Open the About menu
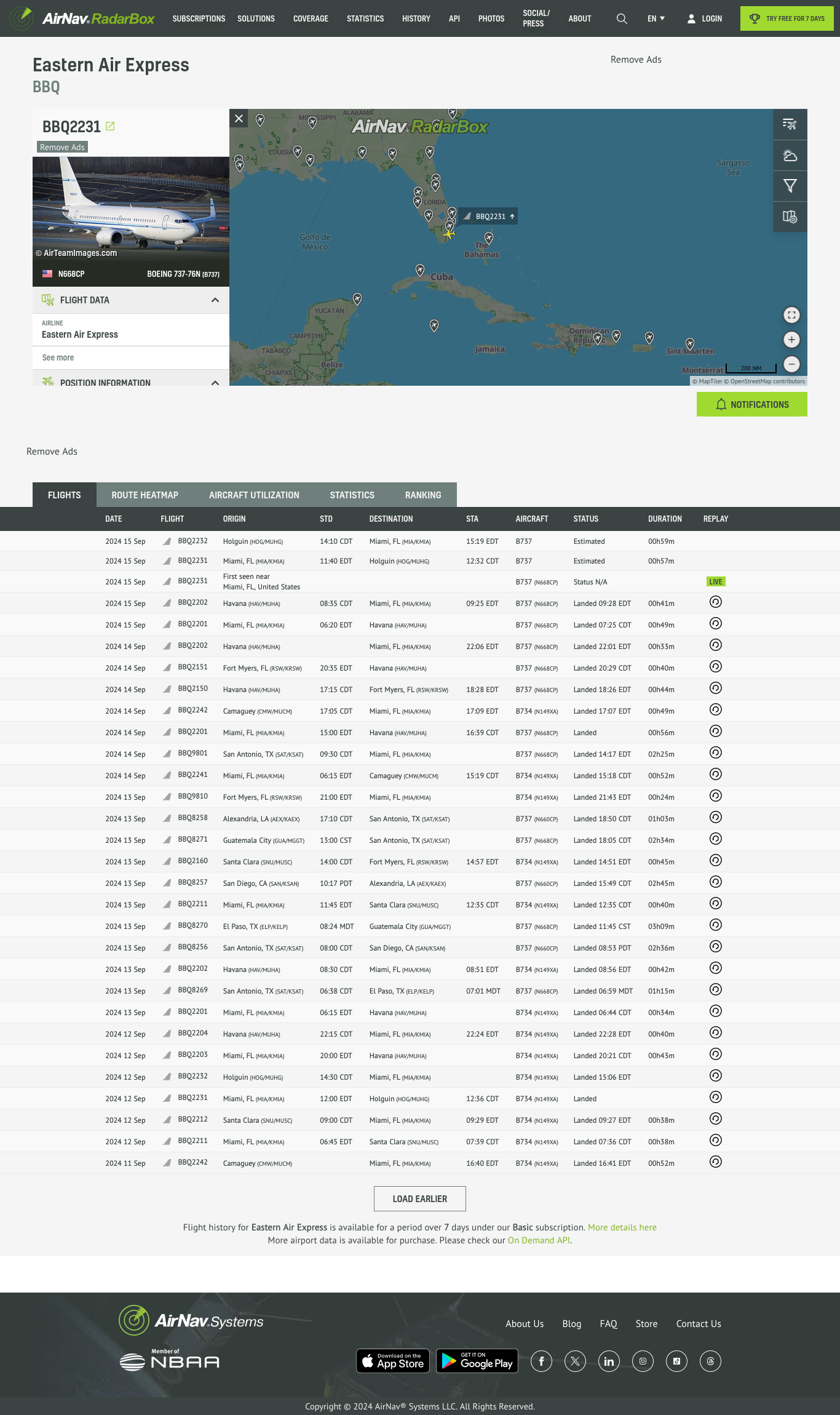 pos(580,18)
